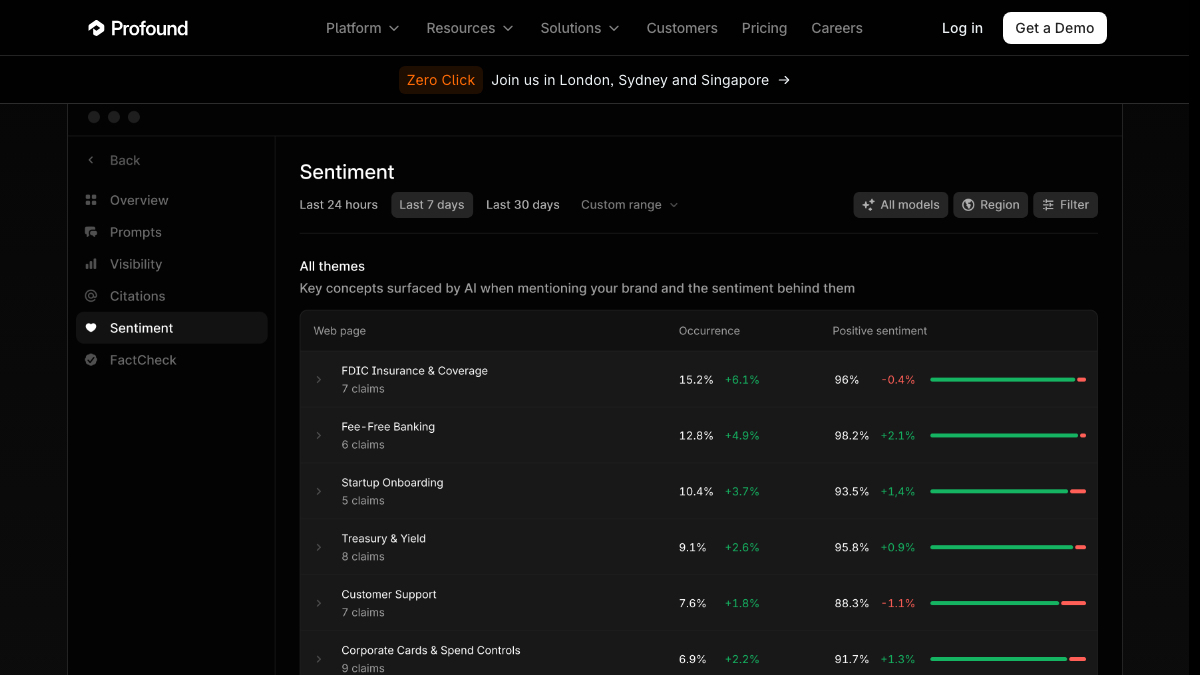Expand the Startup Onboarding row
Image resolution: width=1200 pixels, height=675 pixels.
pos(319,492)
